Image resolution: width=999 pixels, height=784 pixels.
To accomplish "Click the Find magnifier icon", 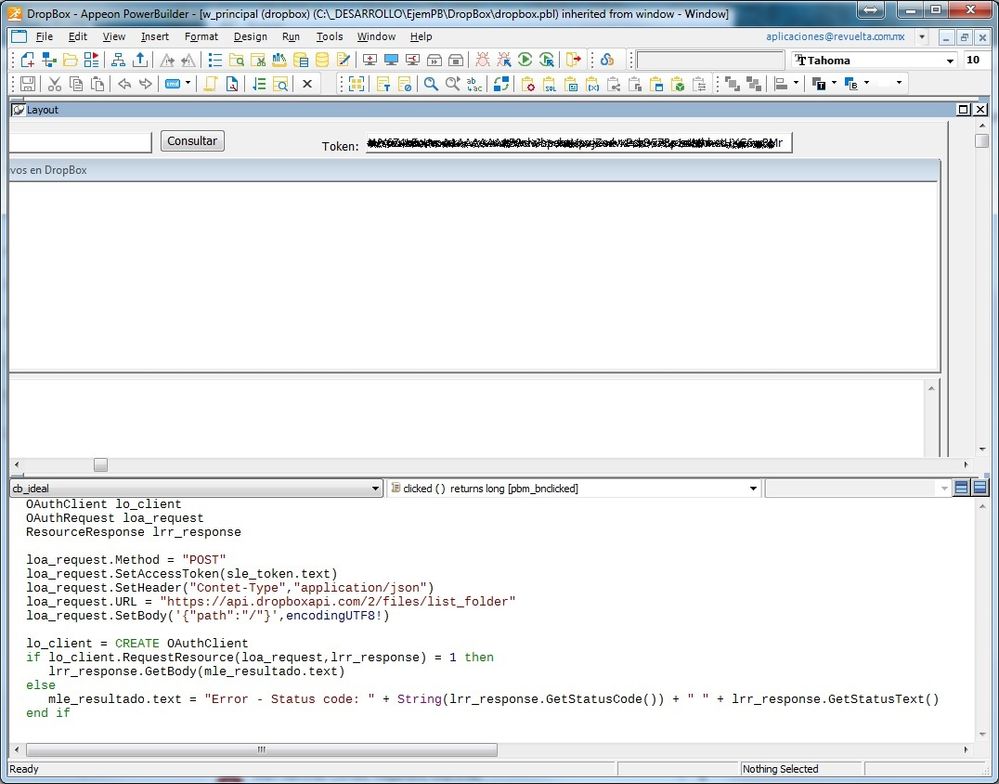I will (x=431, y=84).
